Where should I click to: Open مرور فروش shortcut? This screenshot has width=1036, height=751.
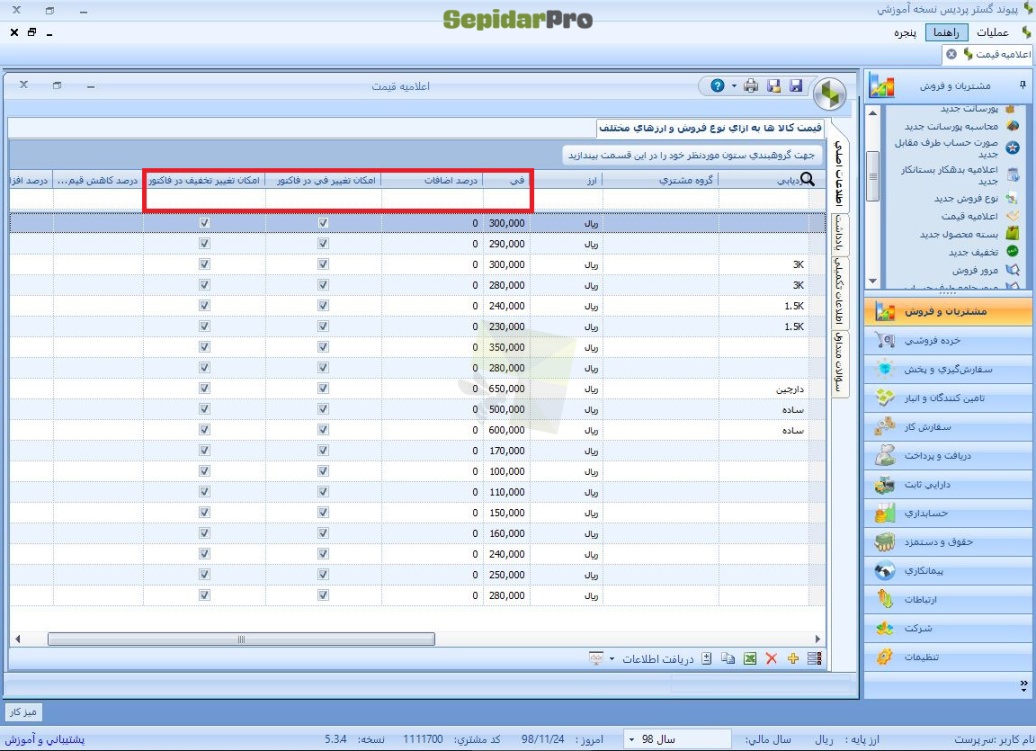[x=975, y=270]
